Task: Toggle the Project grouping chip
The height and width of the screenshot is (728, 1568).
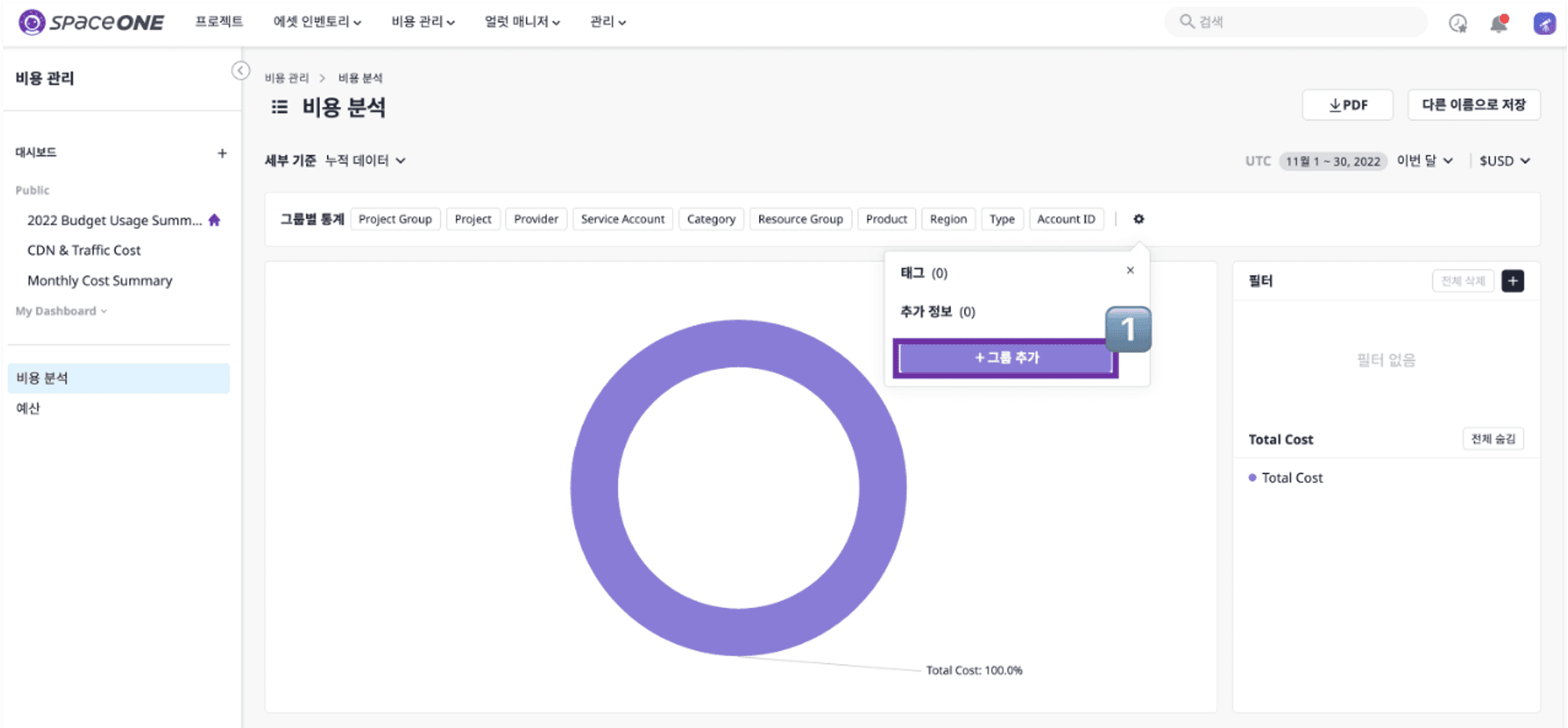Action: coord(473,219)
